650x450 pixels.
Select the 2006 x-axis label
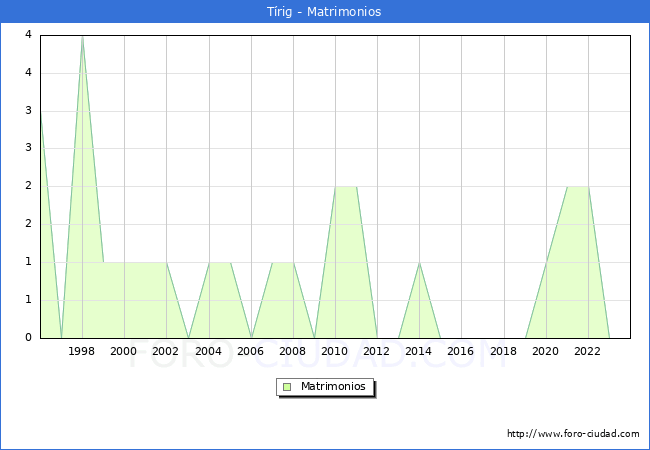click(x=250, y=351)
